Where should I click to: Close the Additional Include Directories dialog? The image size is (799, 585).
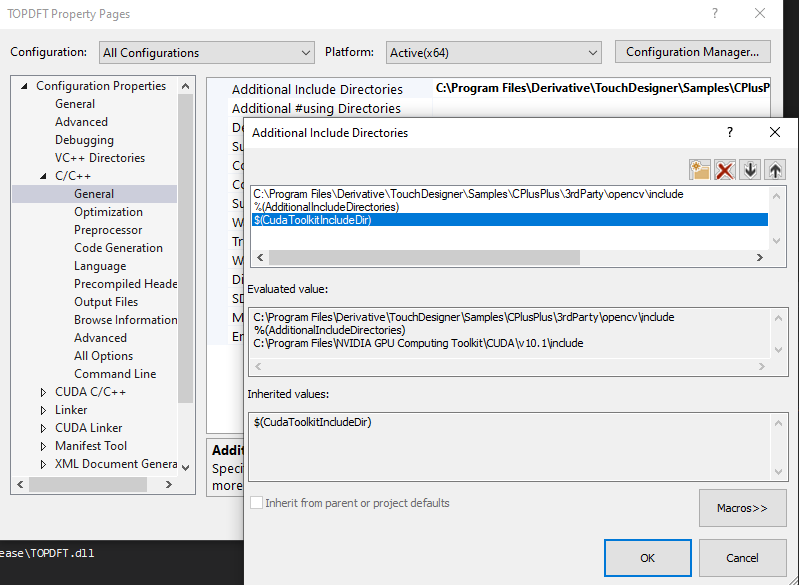775,132
